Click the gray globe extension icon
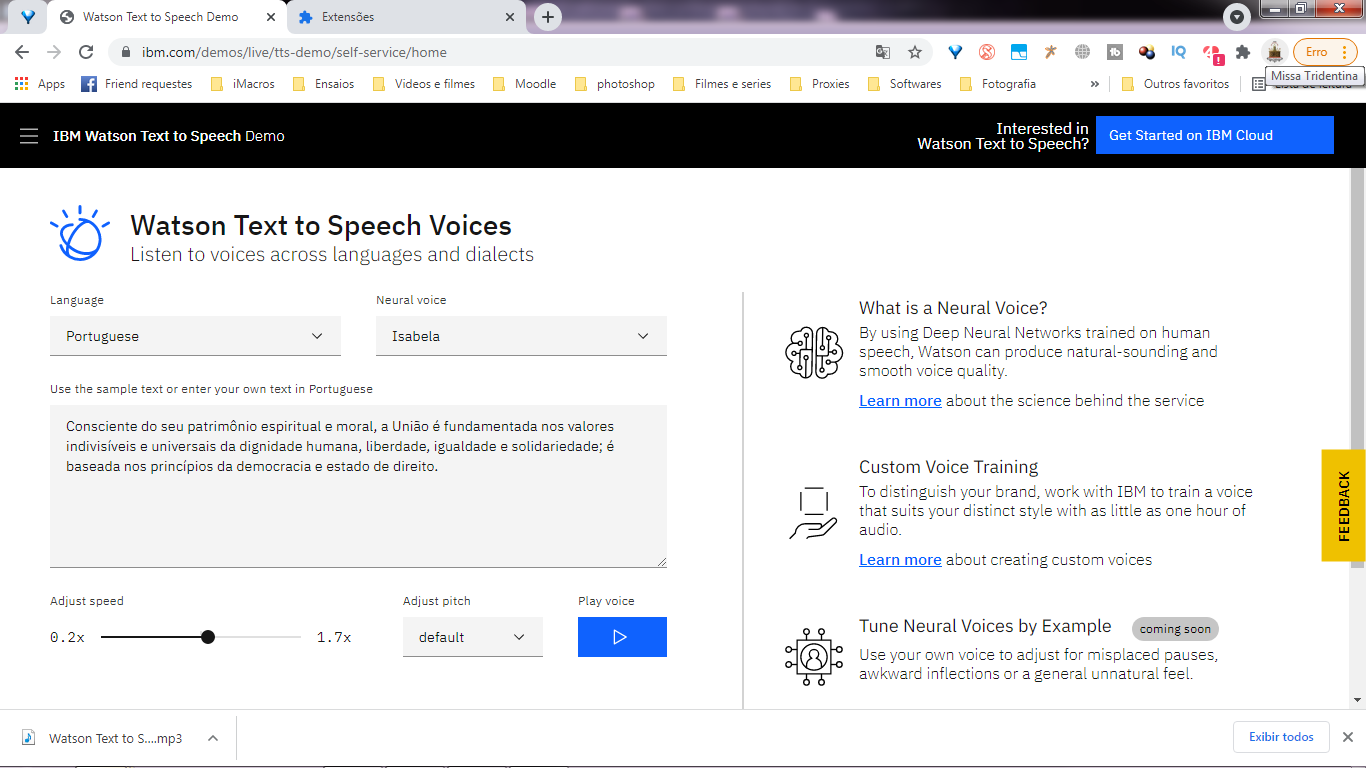Screen dimensions: 1366x768 [x=1083, y=52]
